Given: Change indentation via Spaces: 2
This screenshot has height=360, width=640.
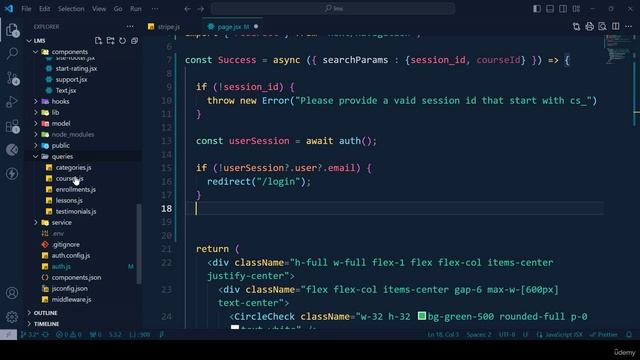Looking at the screenshot, I should point(479,335).
